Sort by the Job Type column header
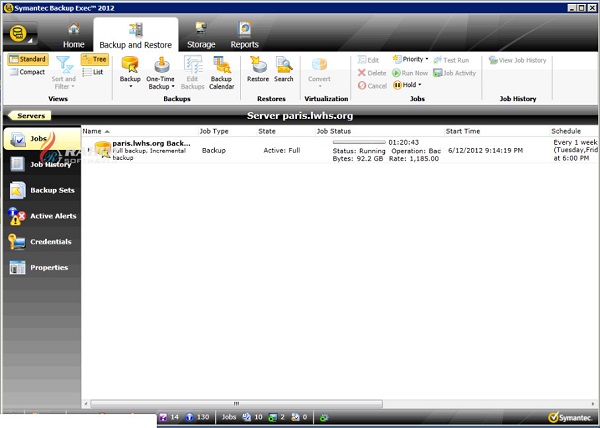 pyautogui.click(x=227, y=131)
